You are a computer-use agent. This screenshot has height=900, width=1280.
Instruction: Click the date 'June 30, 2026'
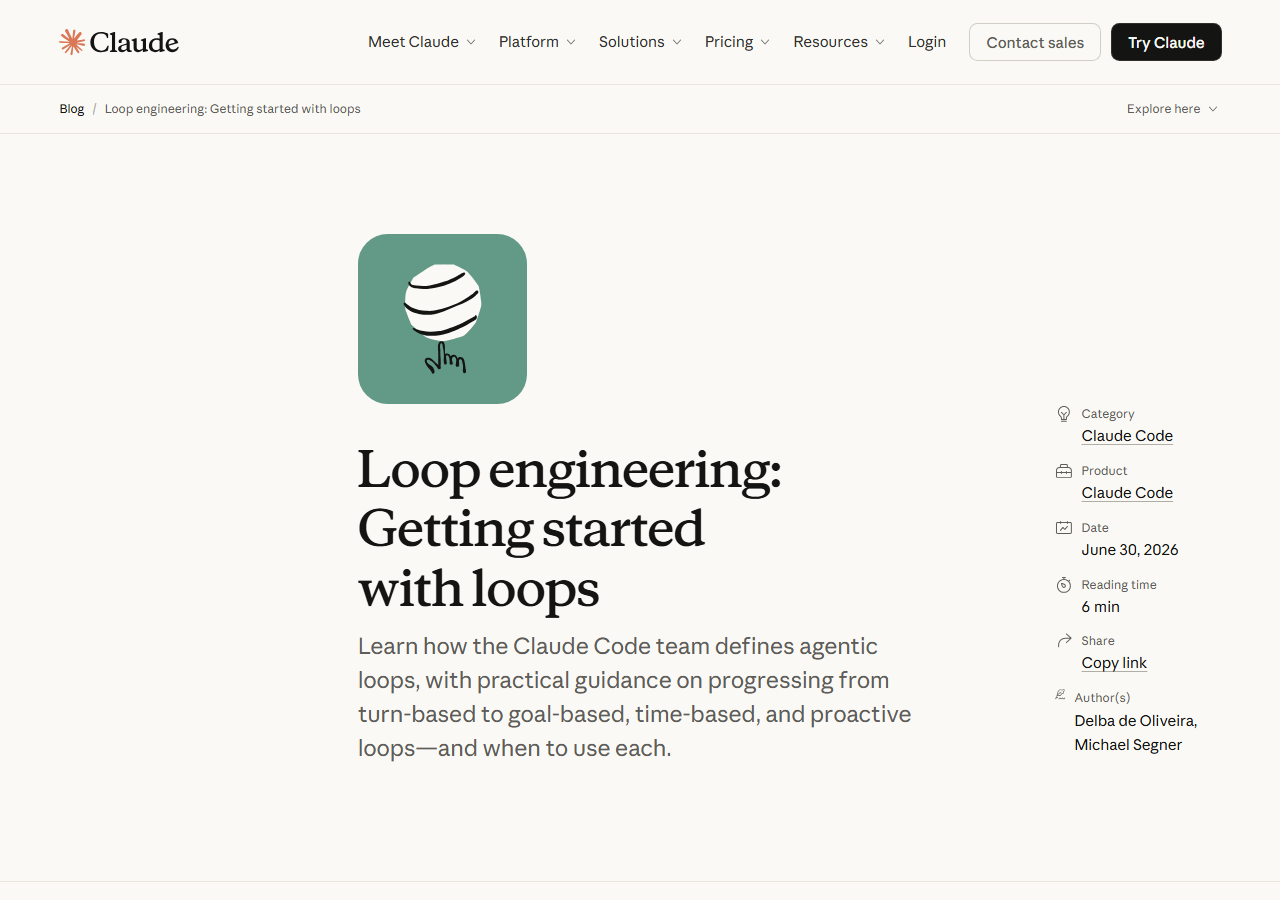[1130, 550]
